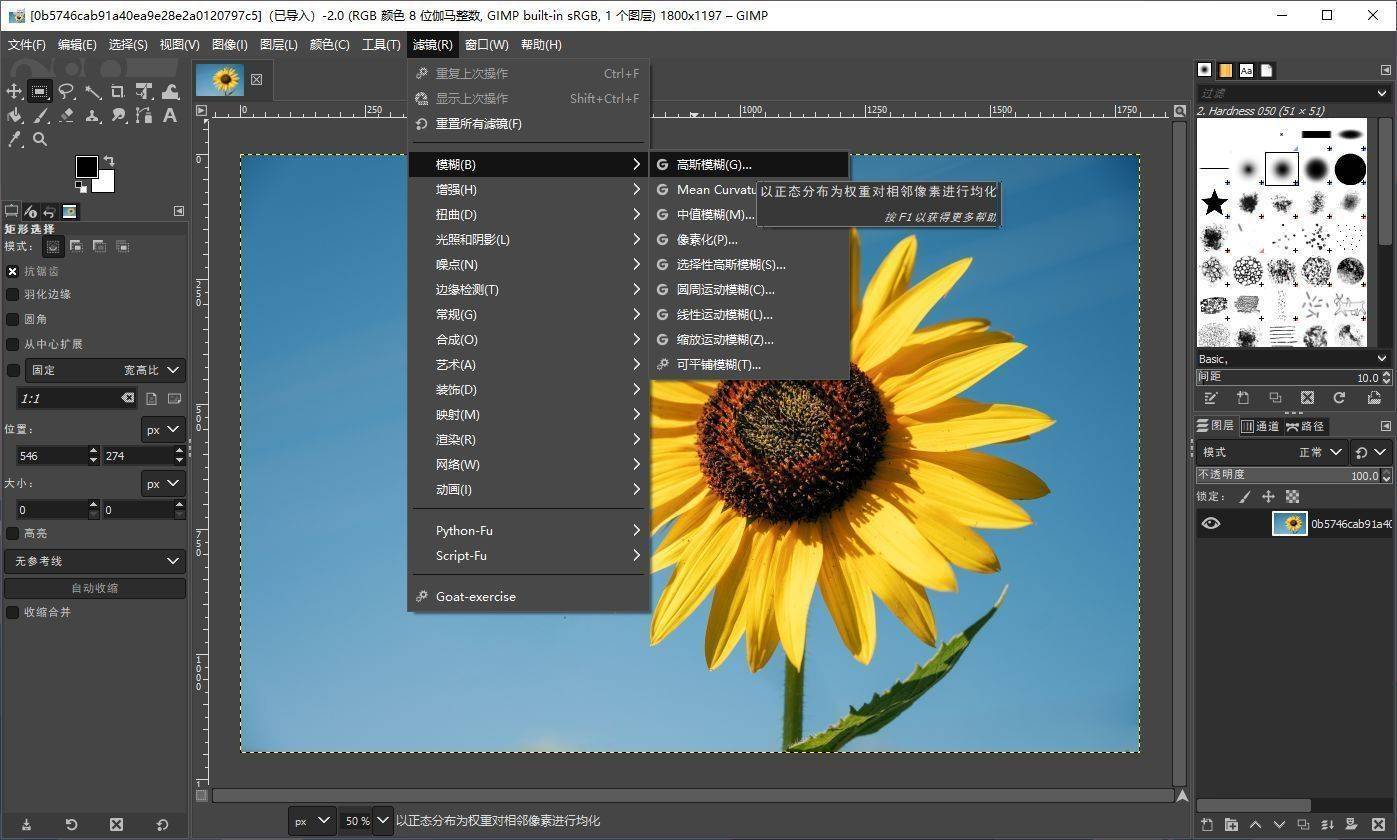Restore tool preset icon at bottom left
The height and width of the screenshot is (840, 1397).
tap(71, 825)
